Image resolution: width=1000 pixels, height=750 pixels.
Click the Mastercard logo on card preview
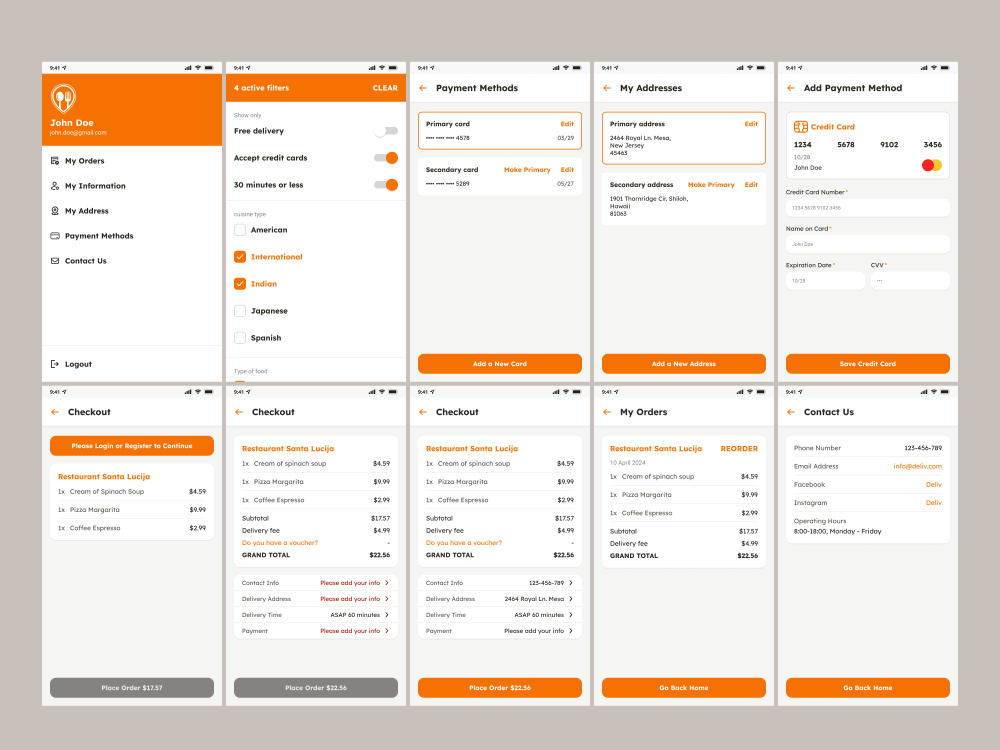932,165
